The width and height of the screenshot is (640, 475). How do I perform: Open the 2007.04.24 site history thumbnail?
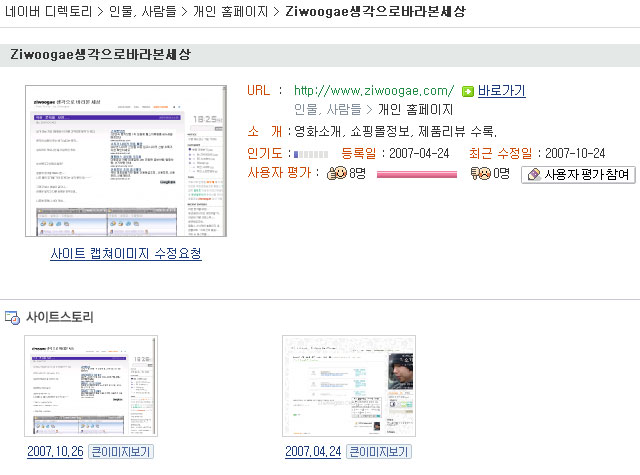(349, 386)
